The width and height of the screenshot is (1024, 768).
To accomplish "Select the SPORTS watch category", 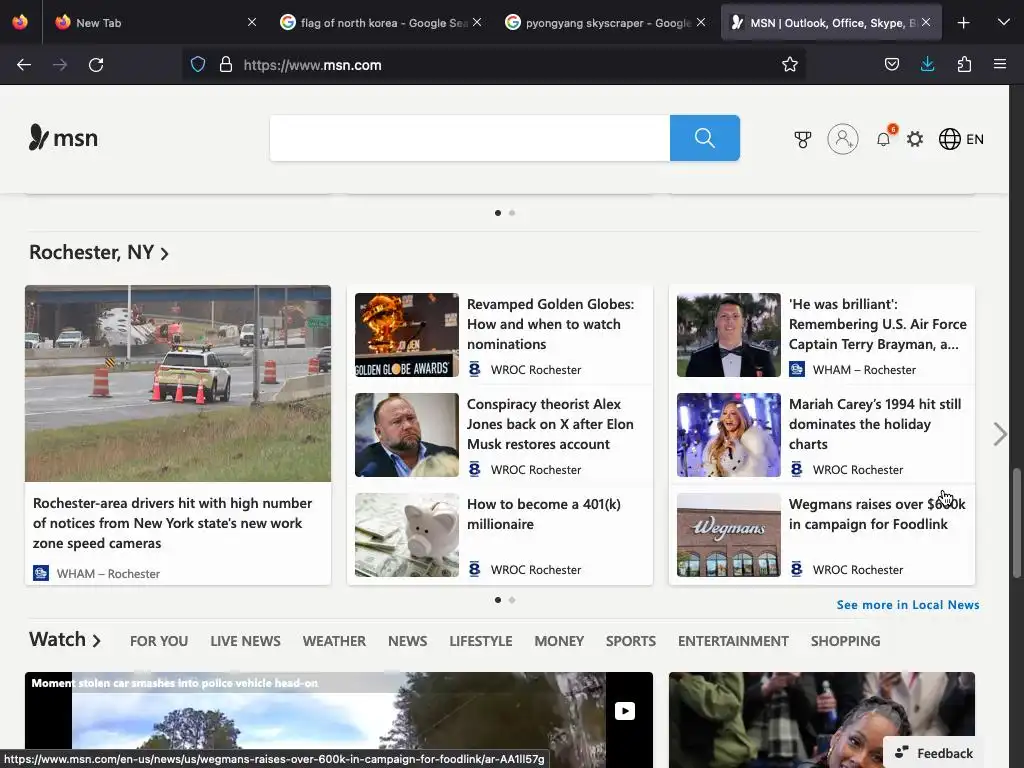I will point(631,641).
